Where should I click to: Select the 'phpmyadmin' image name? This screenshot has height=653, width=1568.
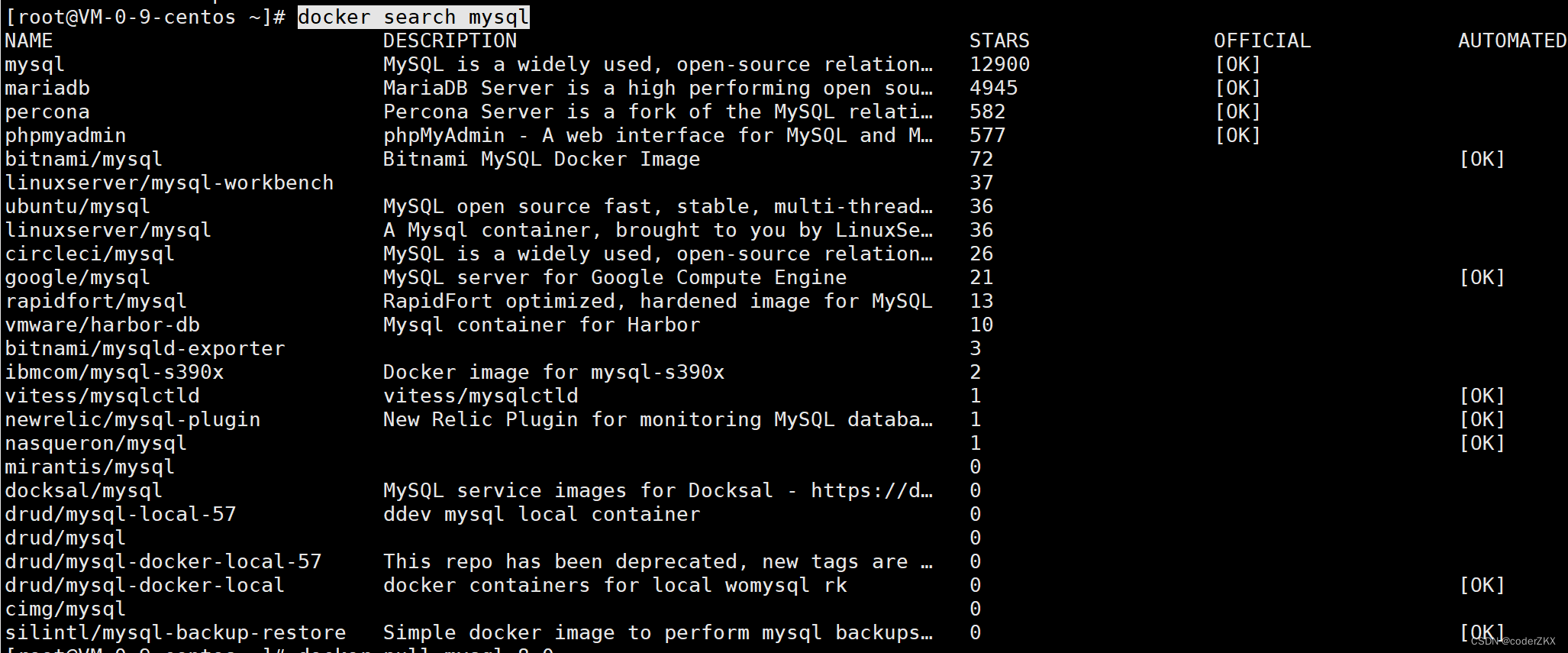point(66,135)
